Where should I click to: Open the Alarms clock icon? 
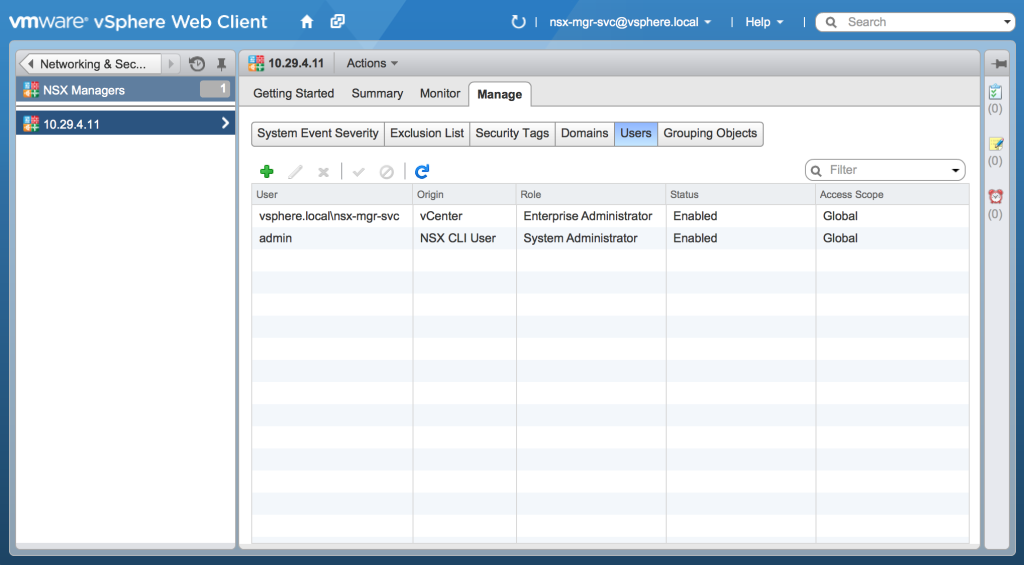click(x=995, y=196)
